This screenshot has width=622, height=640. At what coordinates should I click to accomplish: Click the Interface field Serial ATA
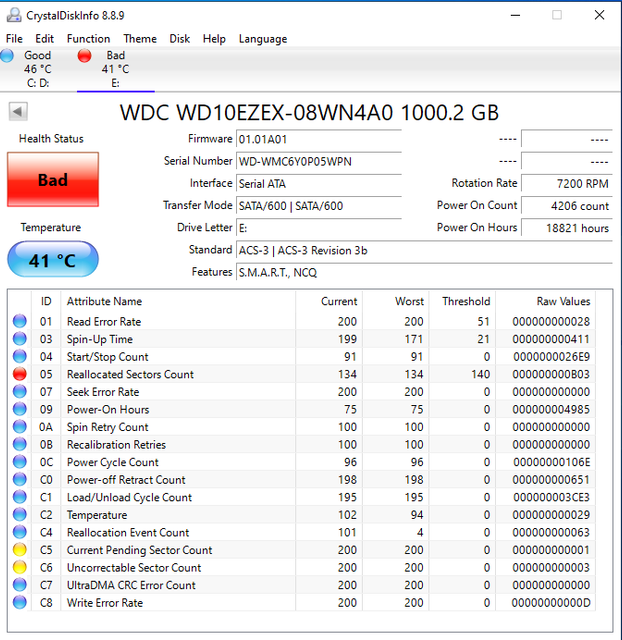pos(319,183)
